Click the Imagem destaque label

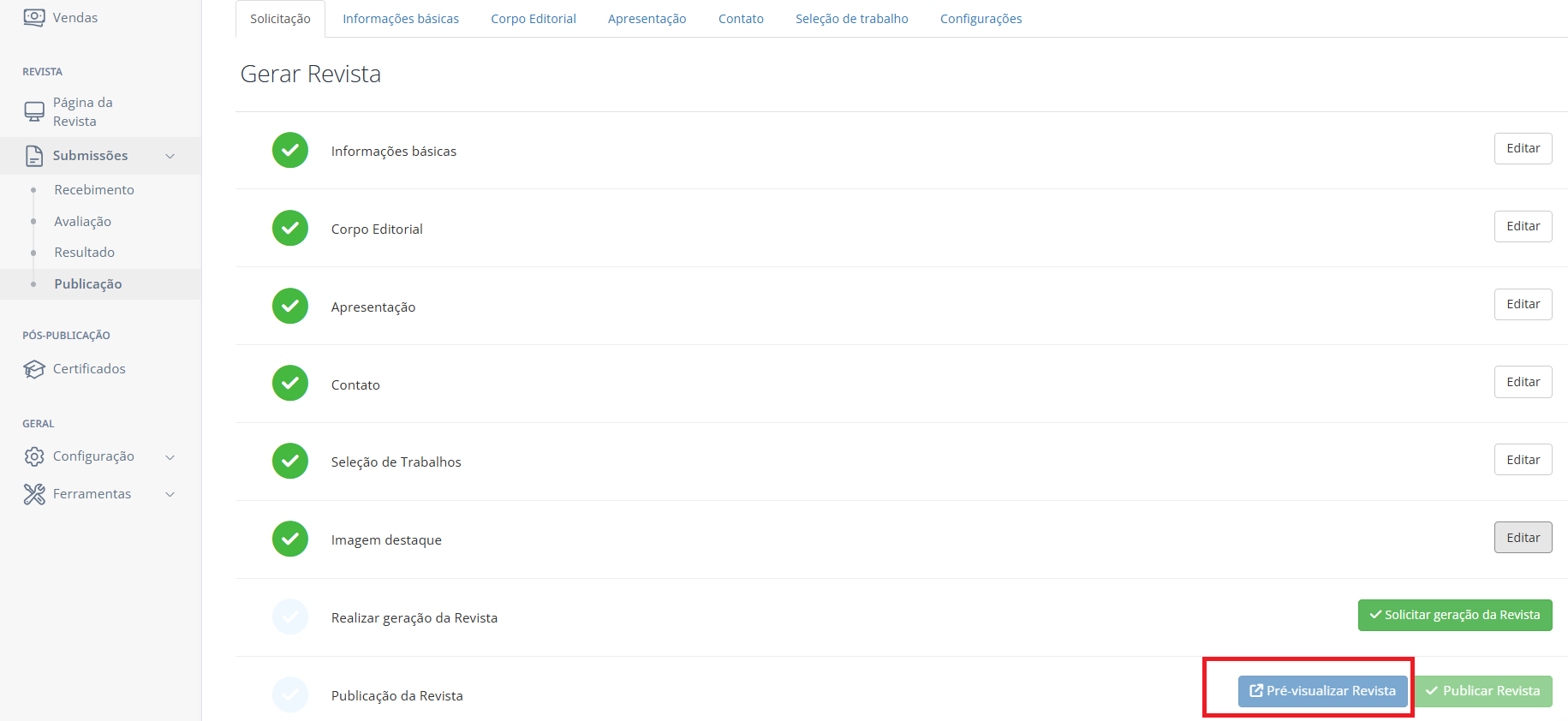click(386, 540)
